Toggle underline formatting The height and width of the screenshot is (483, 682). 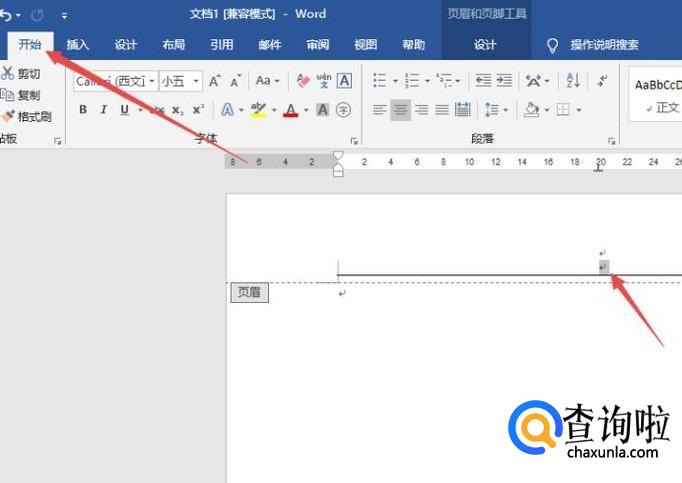coord(124,110)
